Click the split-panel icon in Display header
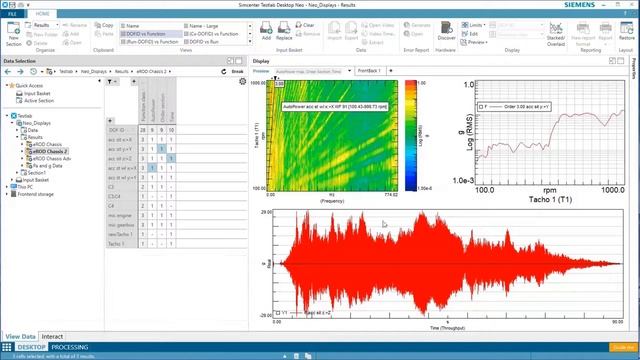 click(x=612, y=61)
